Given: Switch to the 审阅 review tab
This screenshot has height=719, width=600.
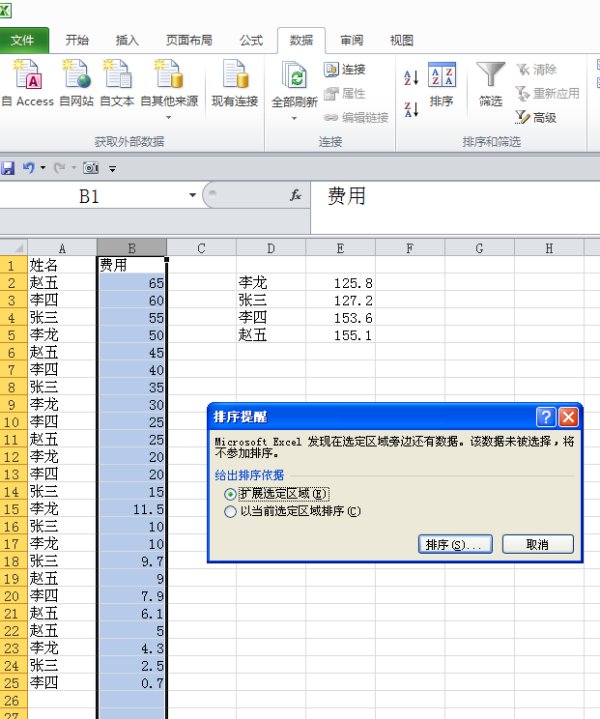Looking at the screenshot, I should pos(351,40).
